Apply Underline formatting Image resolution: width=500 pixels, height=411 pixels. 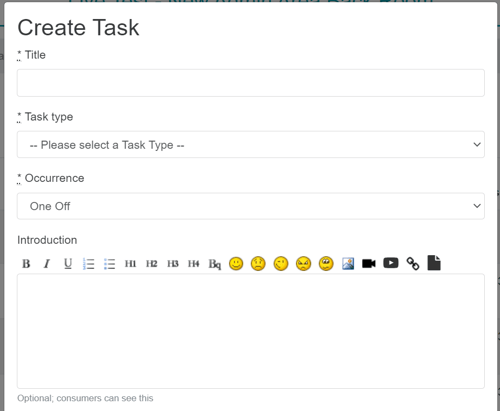coord(68,264)
